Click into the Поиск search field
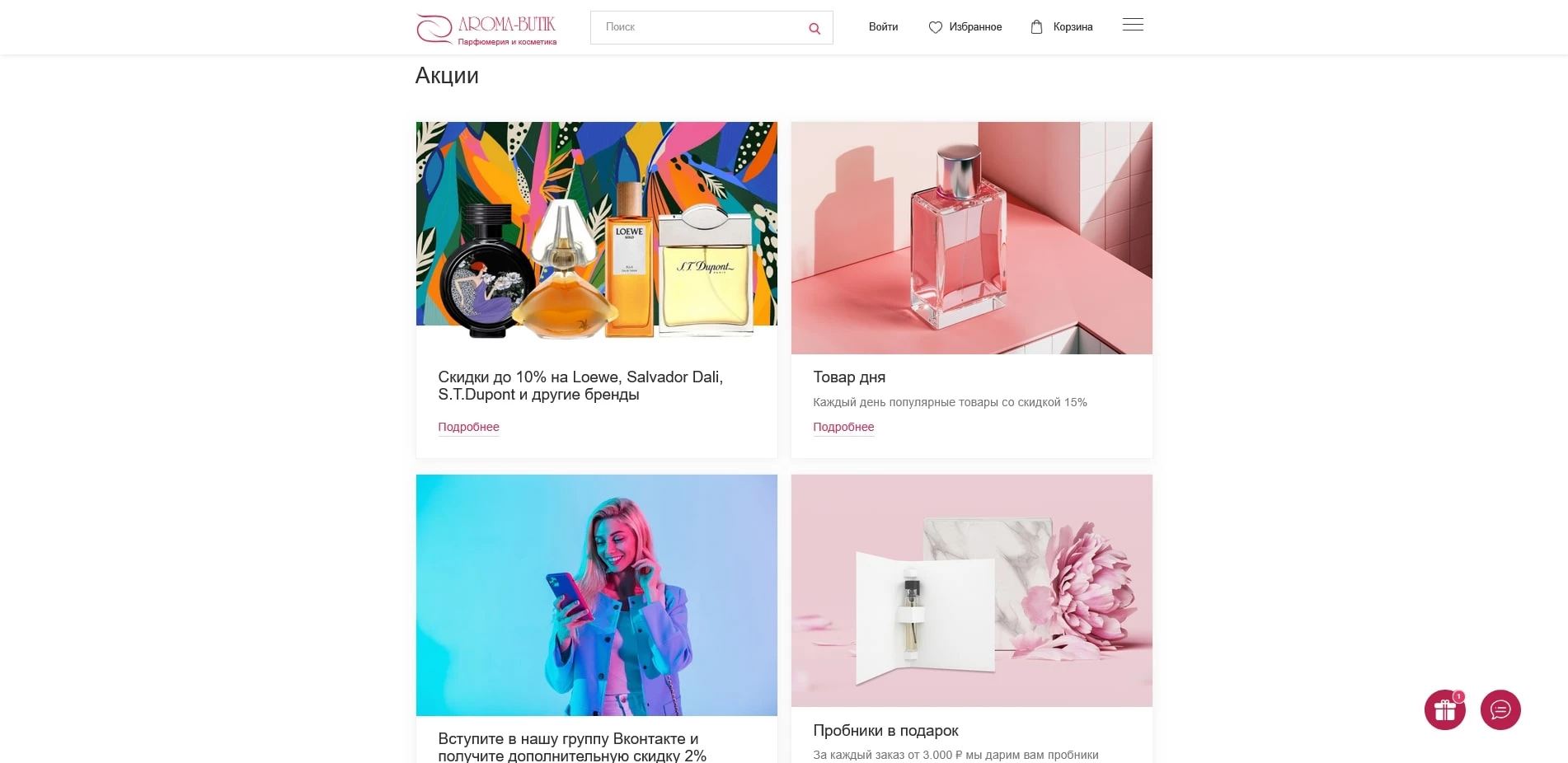Screen dimensions: 1568x763 tap(701, 27)
